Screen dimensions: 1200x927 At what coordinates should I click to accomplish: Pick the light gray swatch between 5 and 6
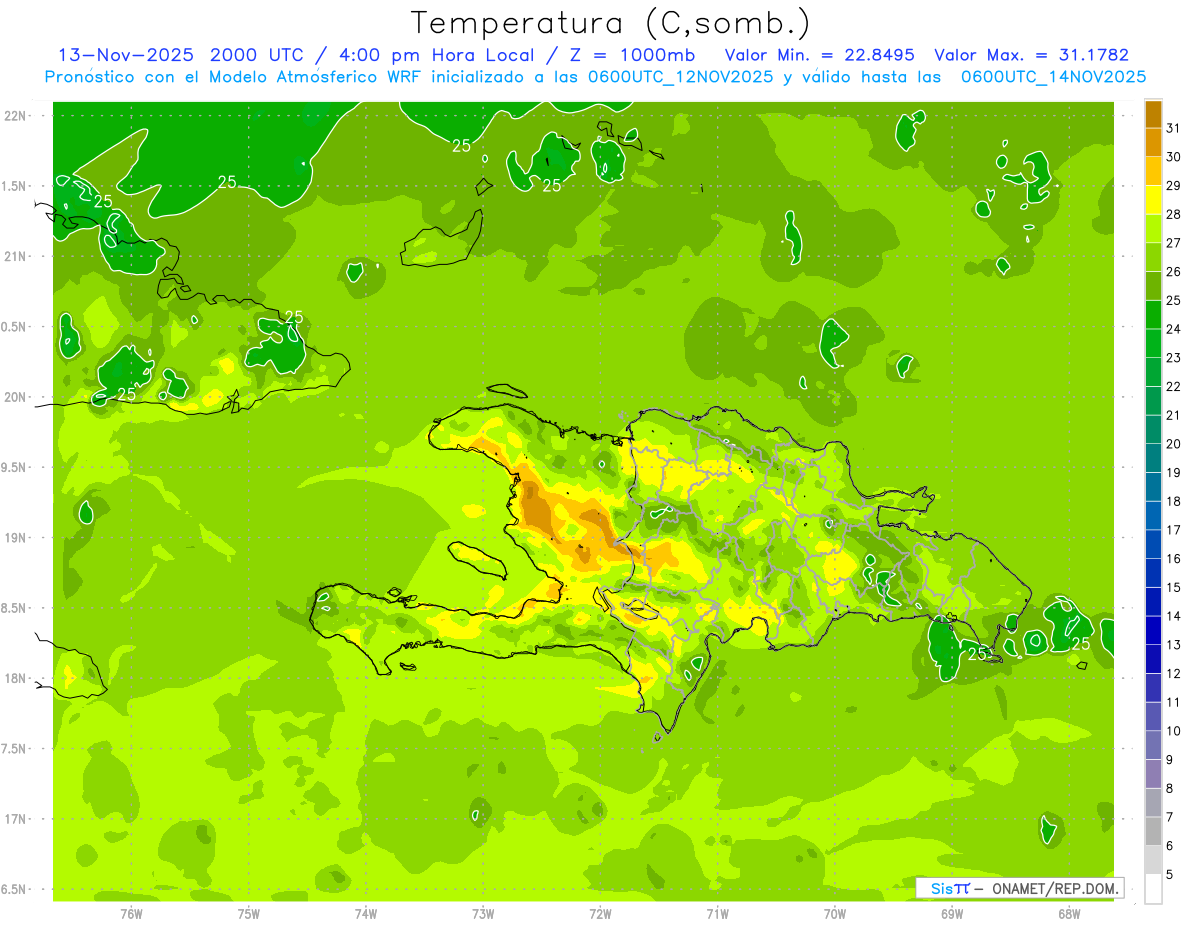(1153, 861)
